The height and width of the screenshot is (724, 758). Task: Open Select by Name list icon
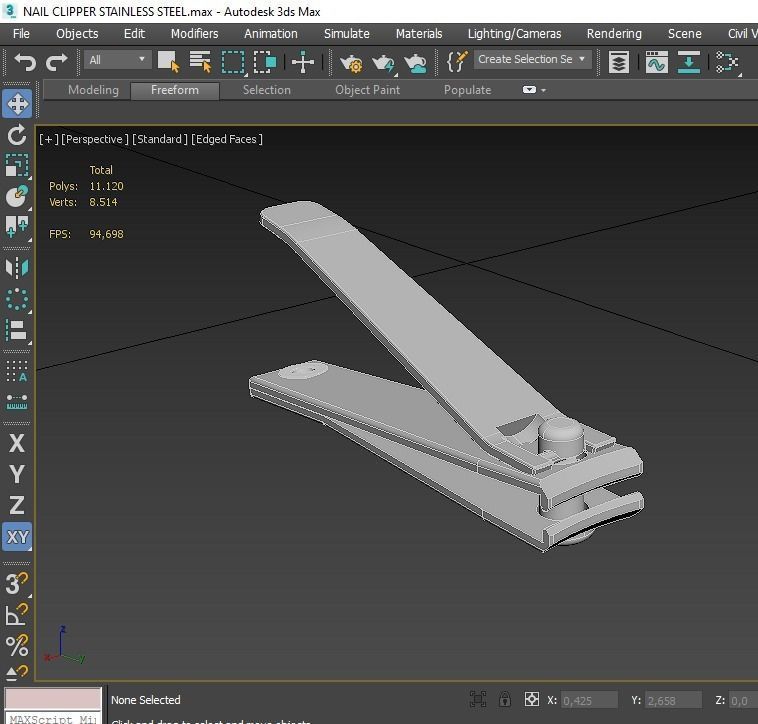point(200,62)
